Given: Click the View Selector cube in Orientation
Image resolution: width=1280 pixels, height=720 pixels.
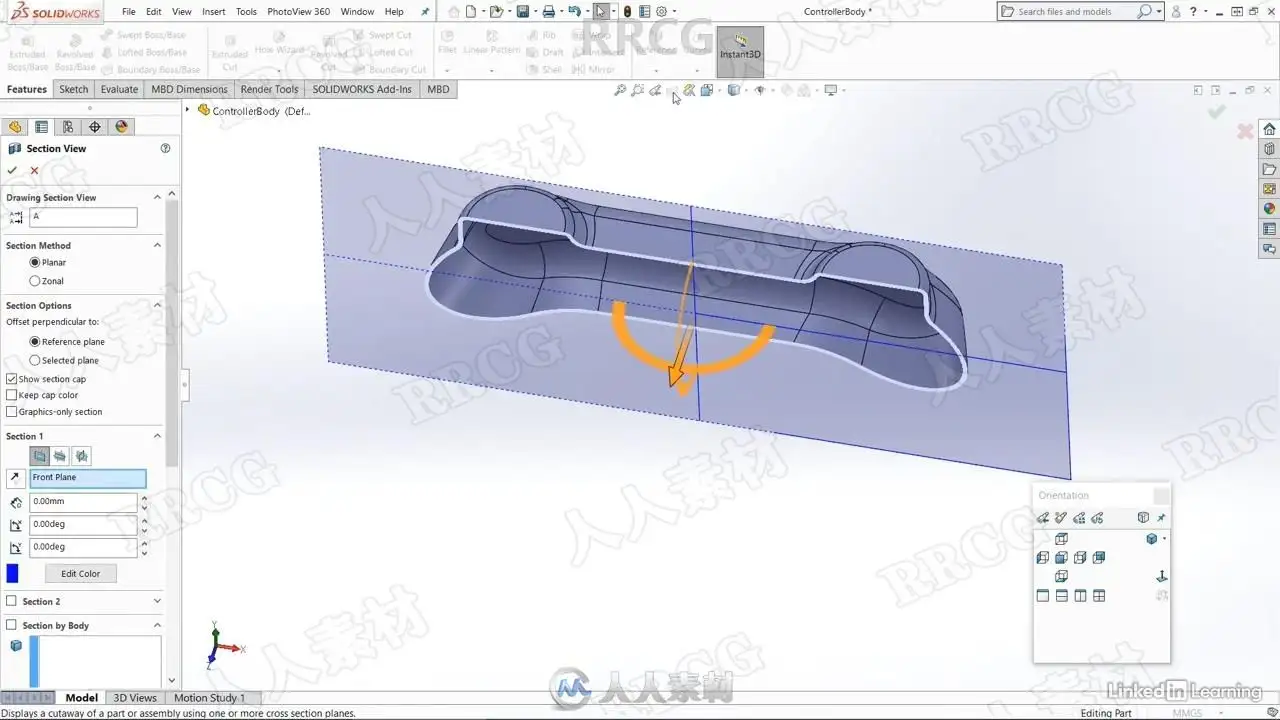Looking at the screenshot, I should 1143,518.
